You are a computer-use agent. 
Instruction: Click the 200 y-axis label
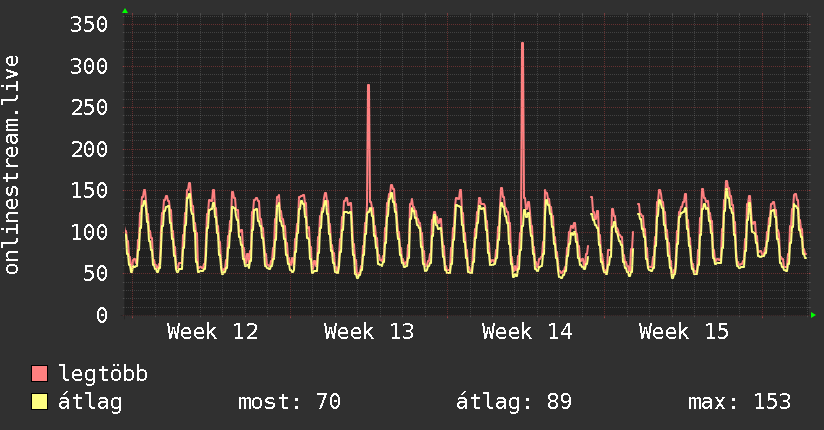[89, 149]
